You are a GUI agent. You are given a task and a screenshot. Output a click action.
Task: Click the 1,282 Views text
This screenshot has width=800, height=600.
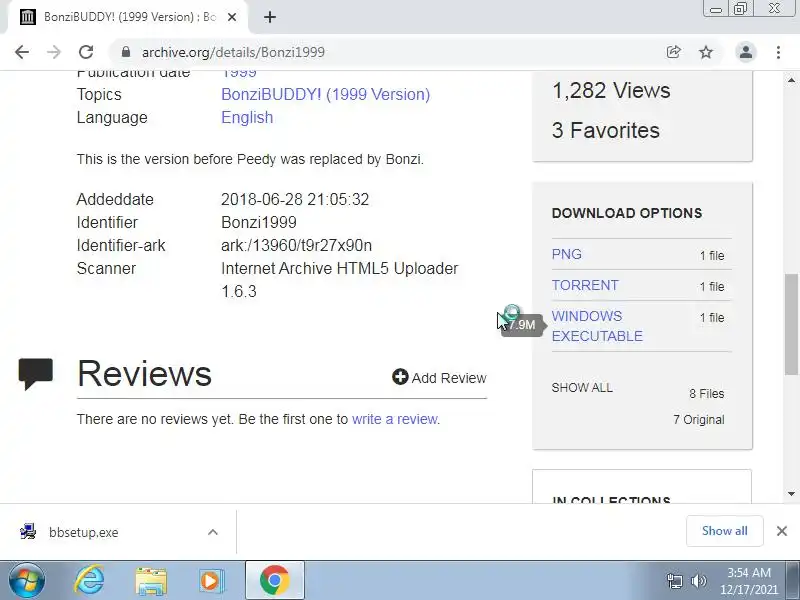click(611, 90)
